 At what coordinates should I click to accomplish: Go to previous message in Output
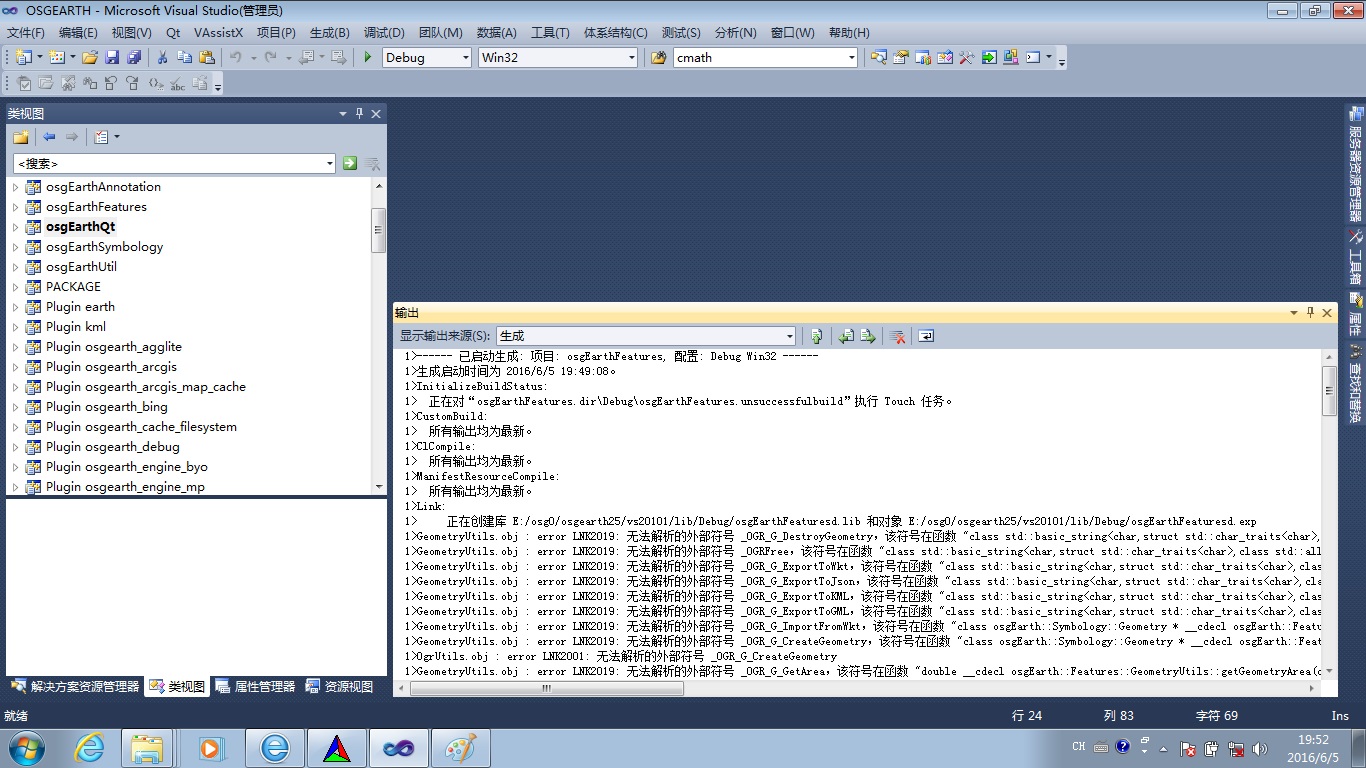tap(846, 336)
